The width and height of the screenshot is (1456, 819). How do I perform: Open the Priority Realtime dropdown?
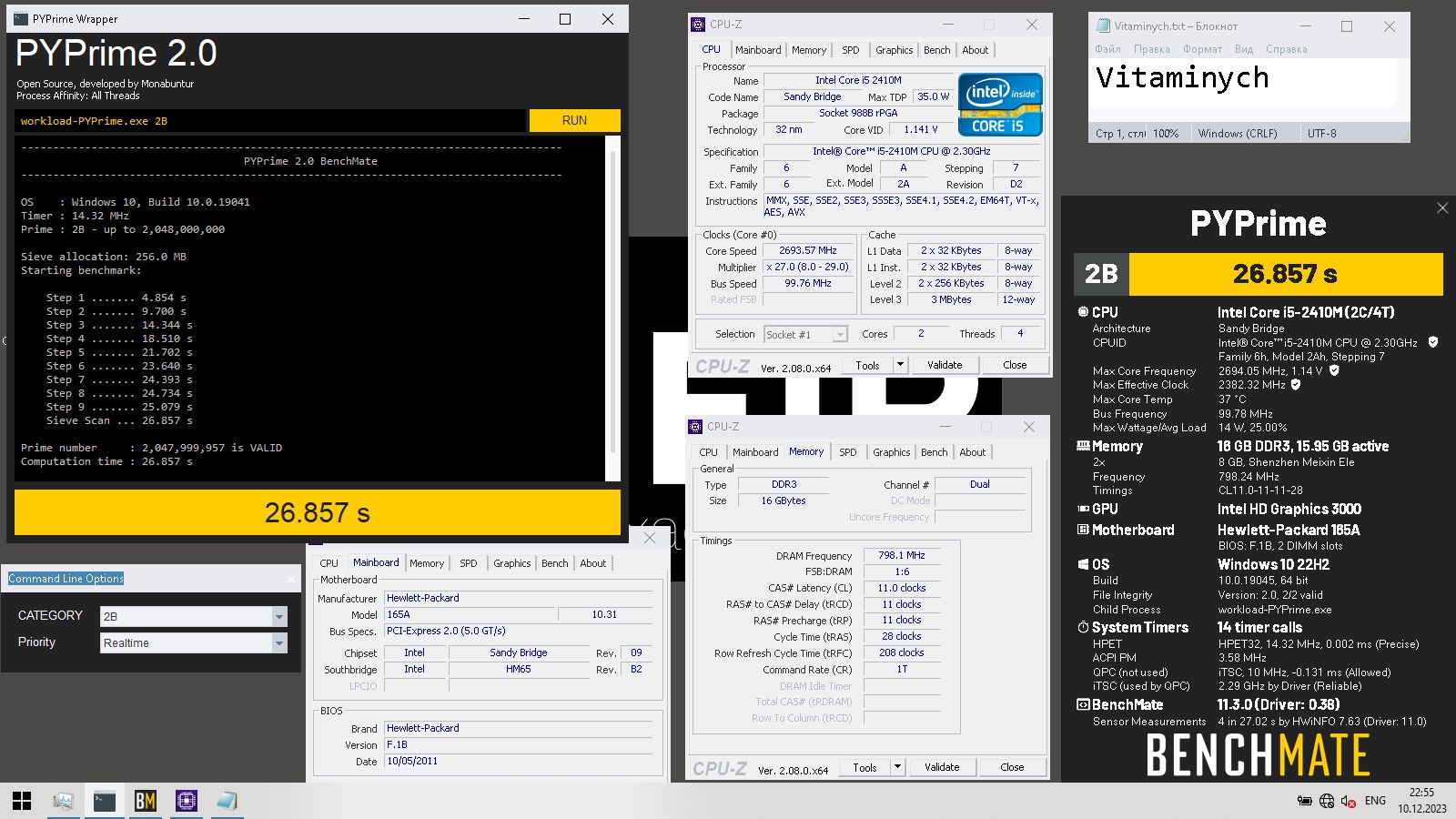(278, 642)
